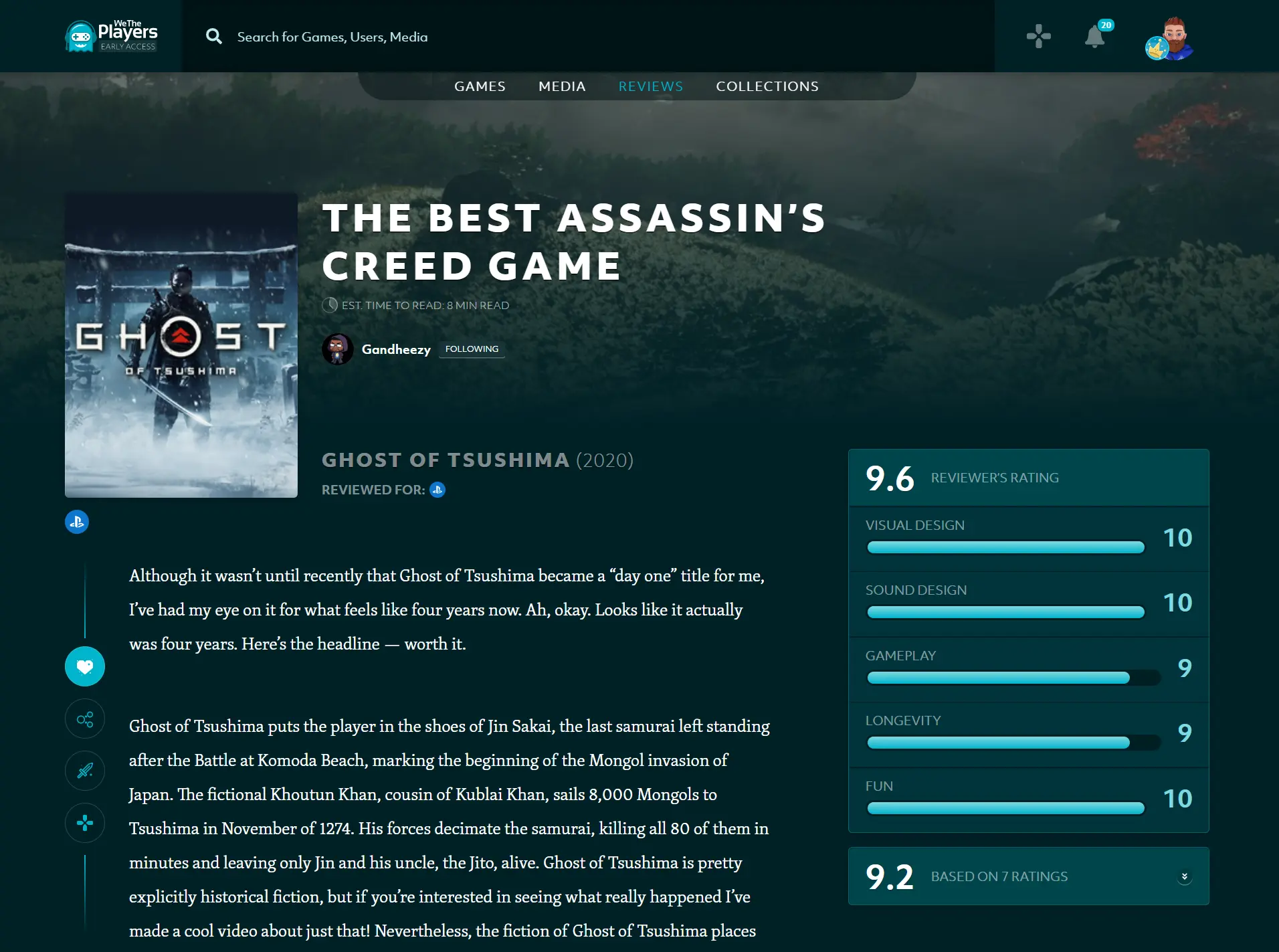Image resolution: width=1279 pixels, height=952 pixels.
Task: Open the Reviews tab
Action: coord(651,86)
